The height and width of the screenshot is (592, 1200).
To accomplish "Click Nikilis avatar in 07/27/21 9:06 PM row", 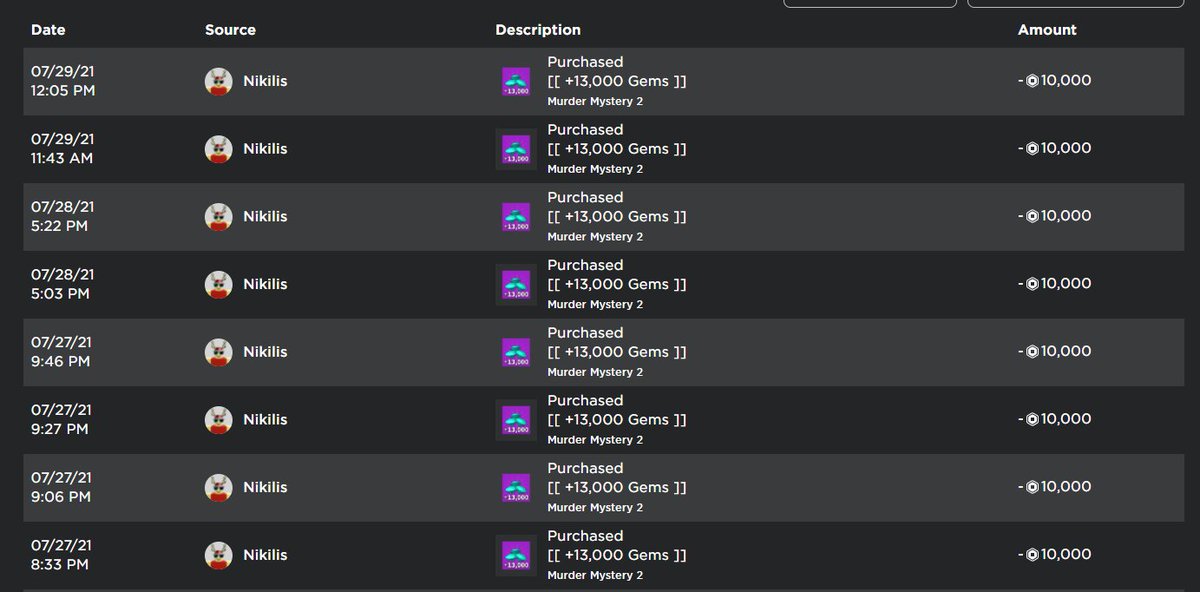I will [x=219, y=487].
